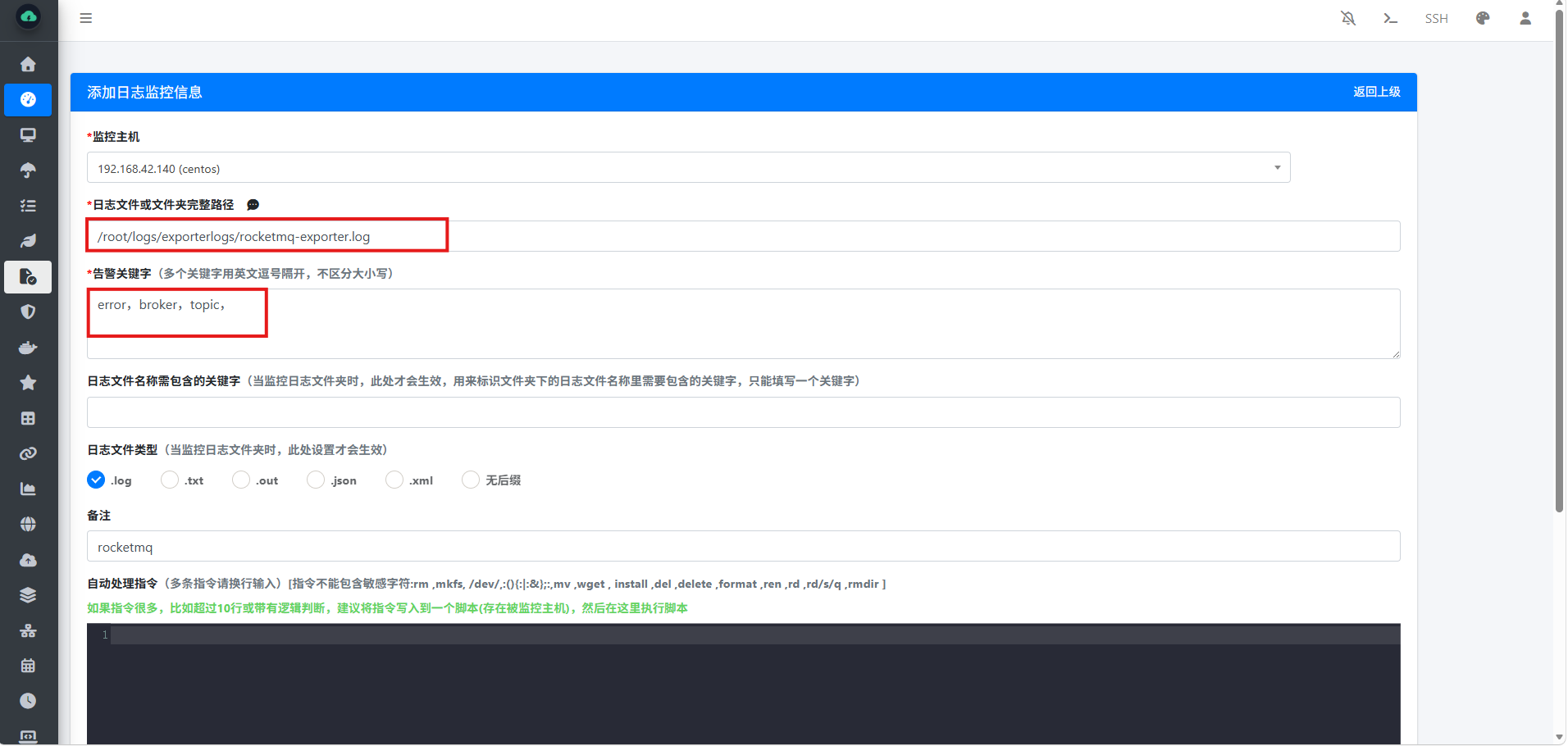Click the host monitor screen icon
The width and height of the screenshot is (1568, 746).
click(28, 134)
